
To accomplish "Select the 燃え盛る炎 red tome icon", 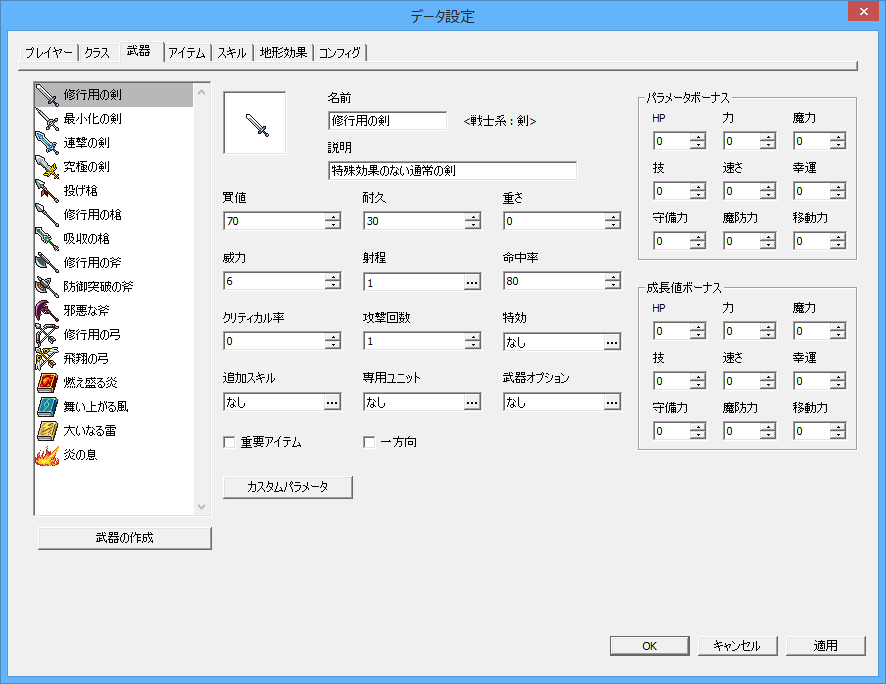I will pos(47,383).
